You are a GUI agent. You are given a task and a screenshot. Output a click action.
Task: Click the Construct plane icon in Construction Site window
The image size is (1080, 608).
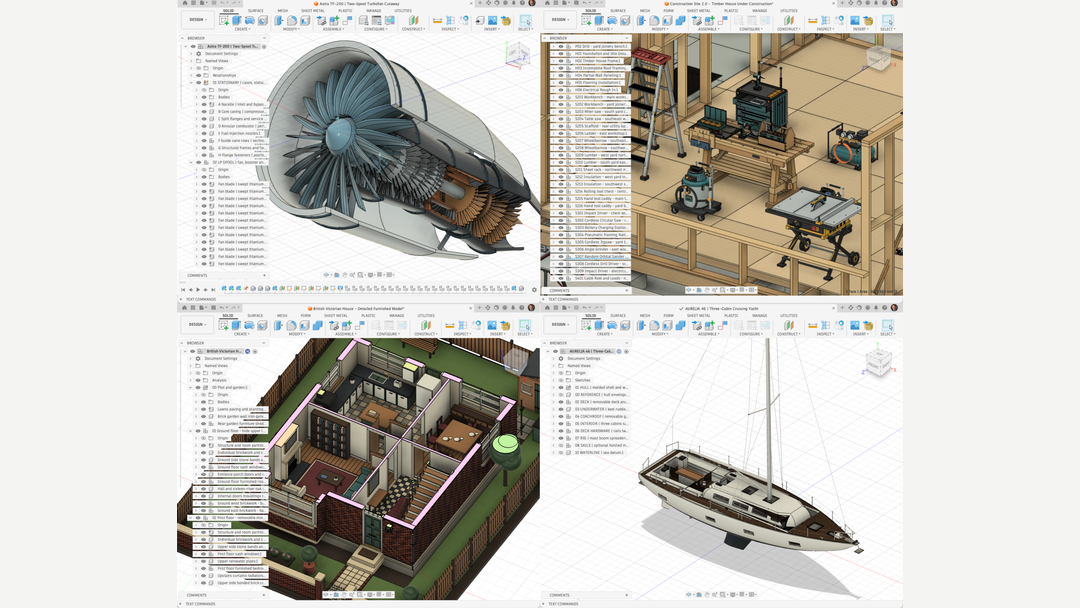pyautogui.click(x=788, y=21)
